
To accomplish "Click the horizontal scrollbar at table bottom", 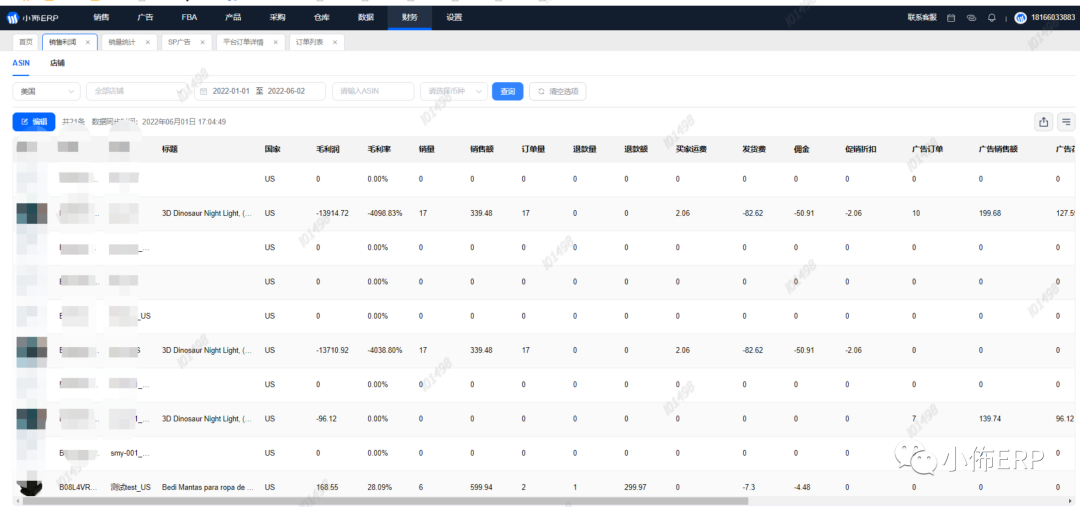I will (400, 501).
